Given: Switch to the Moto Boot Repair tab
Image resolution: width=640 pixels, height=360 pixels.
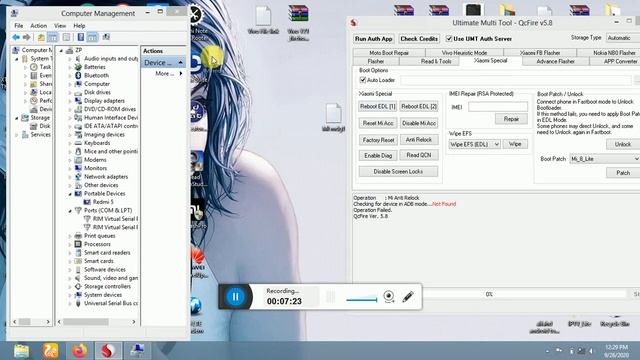Looking at the screenshot, I should tap(389, 53).
